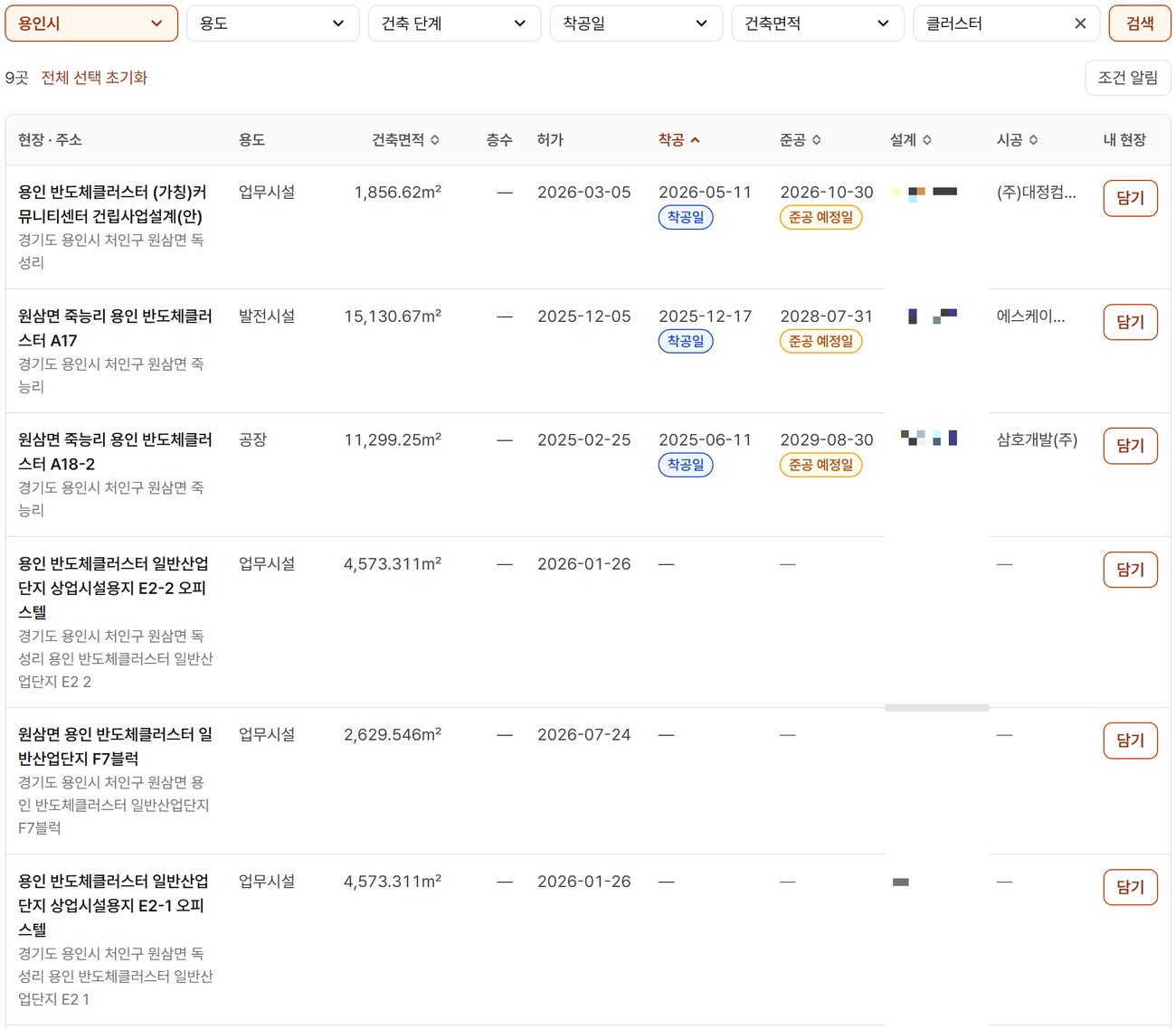Click 착공일 badge under 2025-06-11
This screenshot has height=1029, width=1176.
pyautogui.click(x=686, y=465)
